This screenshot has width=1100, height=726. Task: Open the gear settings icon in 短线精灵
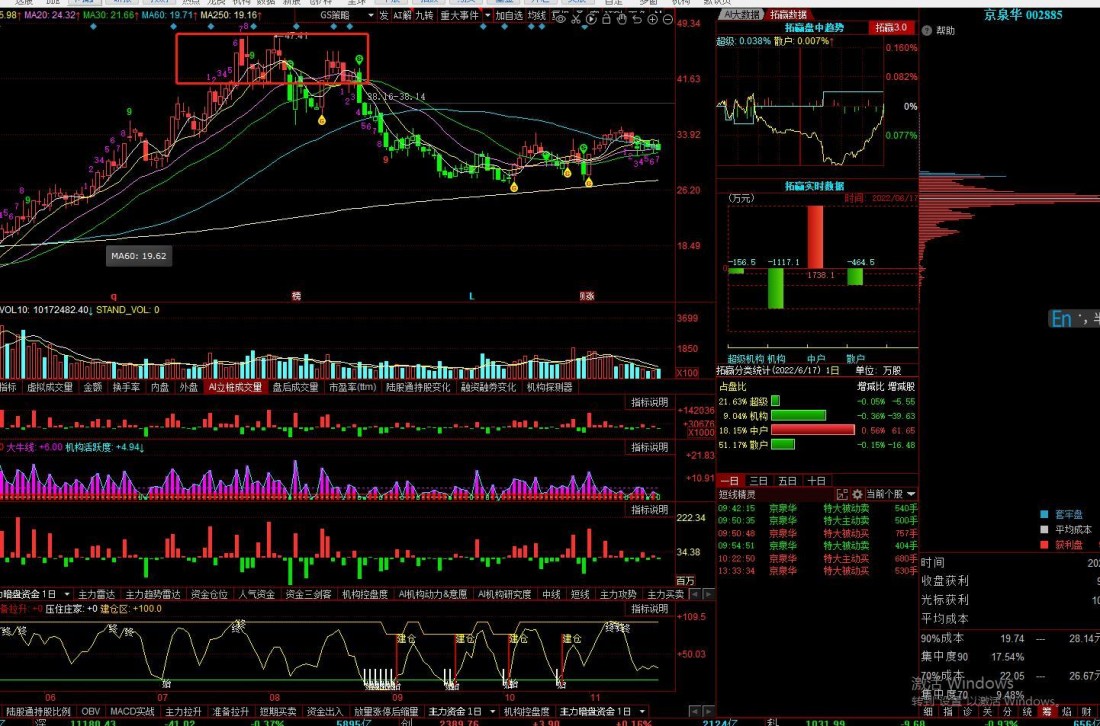tap(857, 495)
